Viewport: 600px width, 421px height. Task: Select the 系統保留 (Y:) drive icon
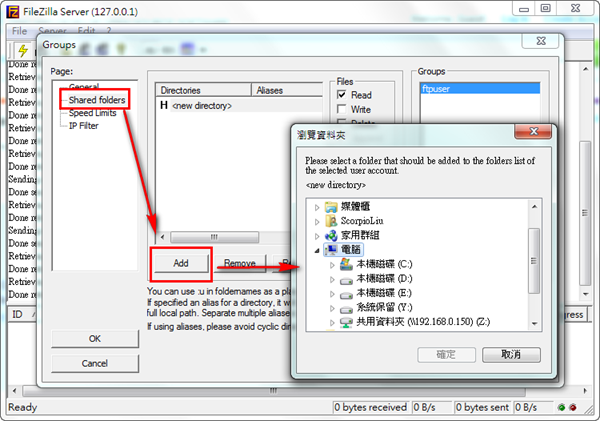pyautogui.click(x=346, y=309)
